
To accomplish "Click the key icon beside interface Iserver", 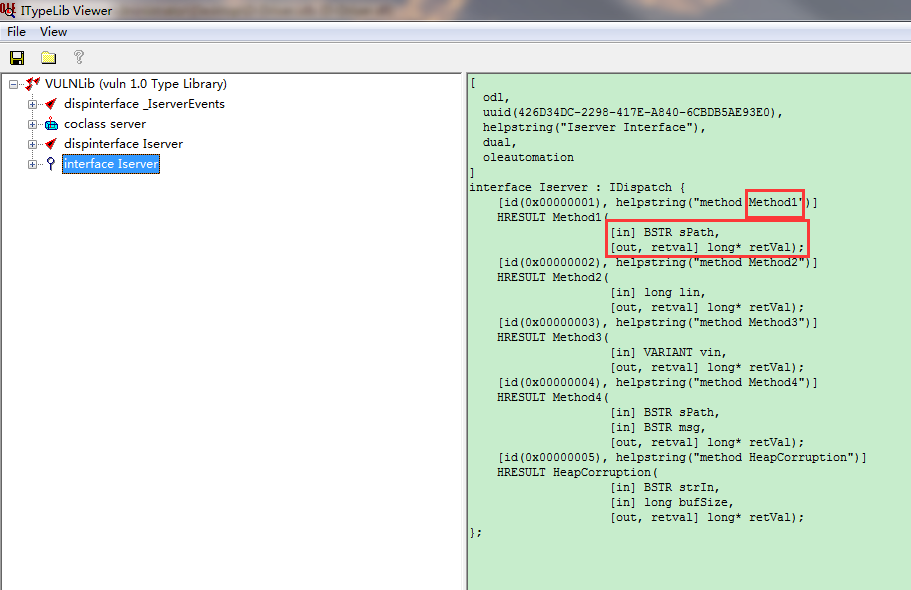I will (48, 163).
